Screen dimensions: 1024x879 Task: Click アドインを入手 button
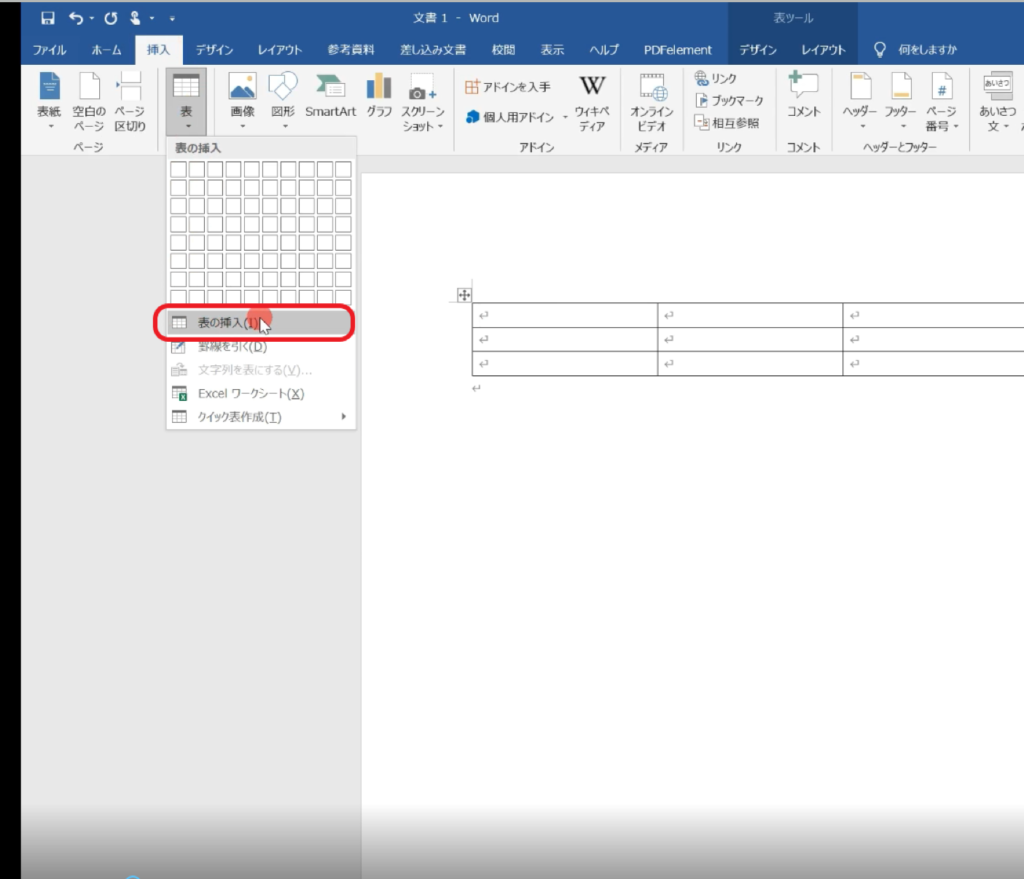coord(508,87)
